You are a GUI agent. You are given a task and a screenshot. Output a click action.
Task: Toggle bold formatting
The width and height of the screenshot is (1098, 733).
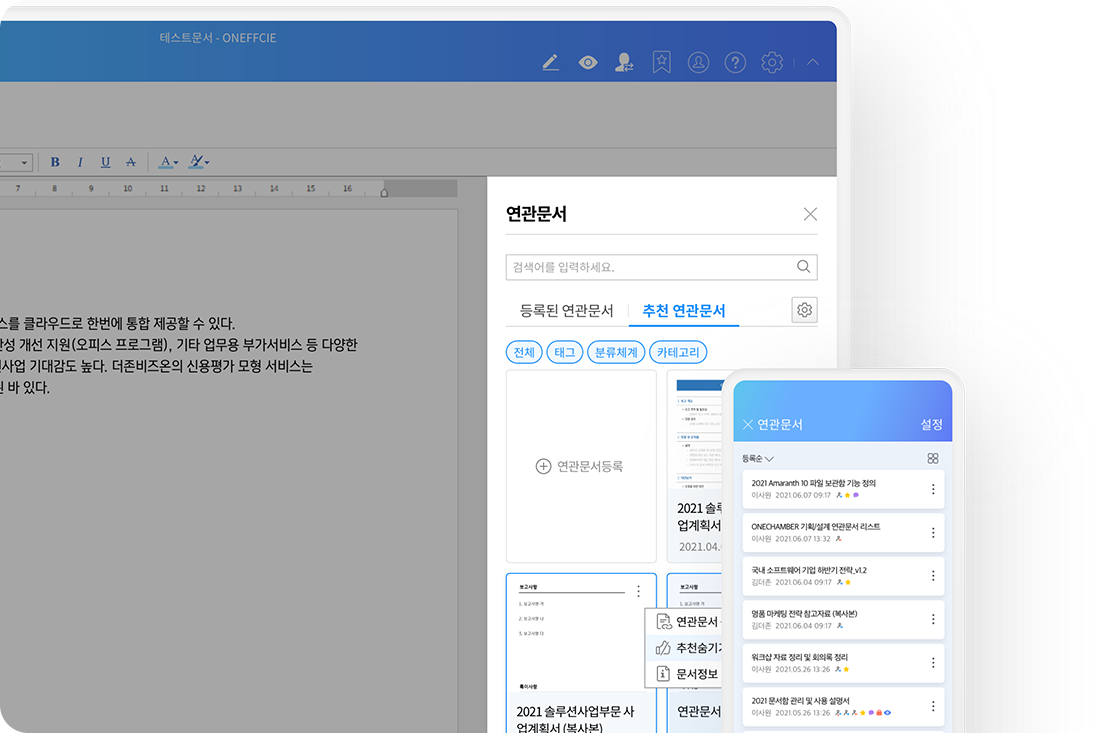point(55,162)
